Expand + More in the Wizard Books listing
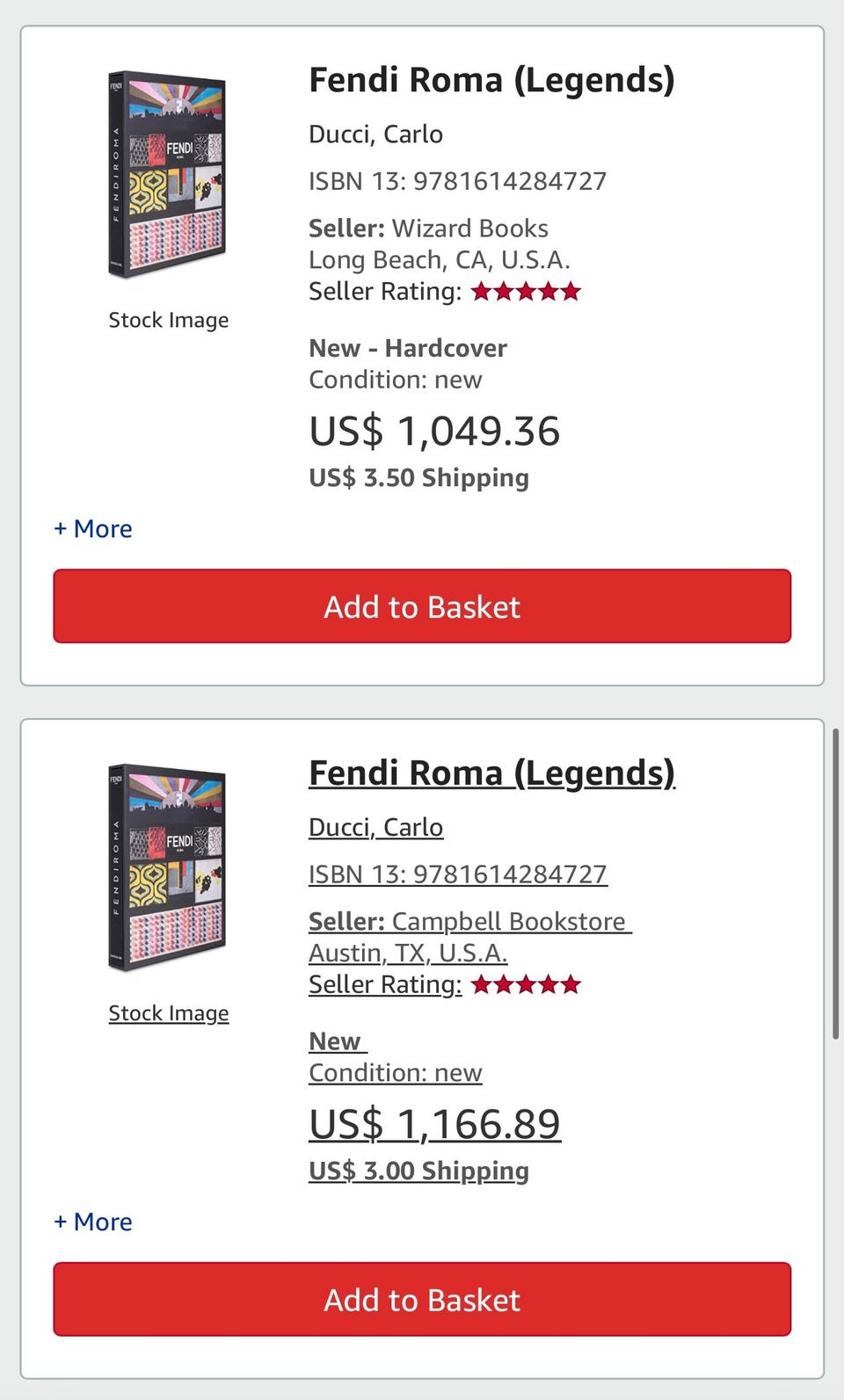 click(x=93, y=529)
